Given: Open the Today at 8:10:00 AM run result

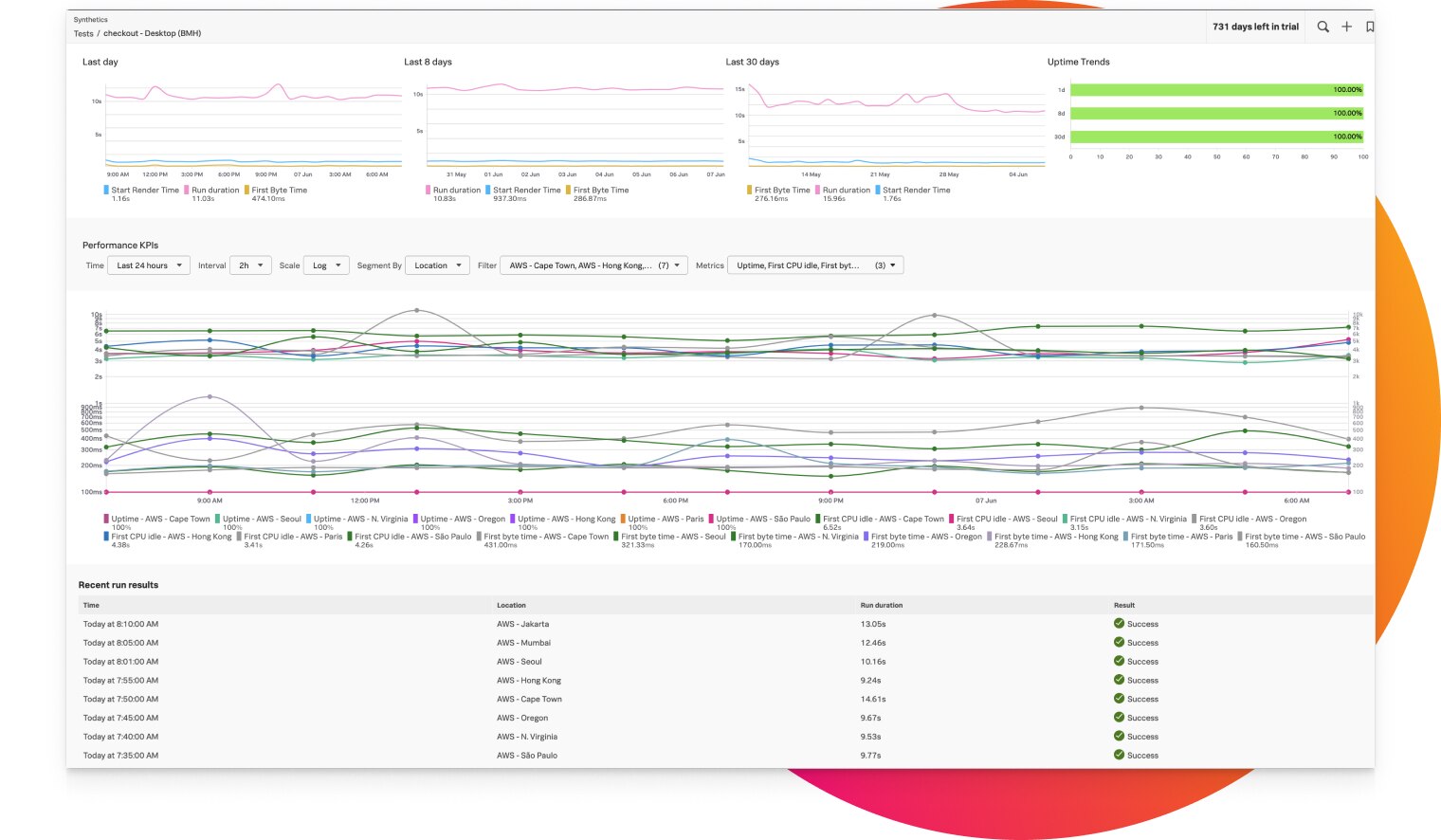Looking at the screenshot, I should pyautogui.click(x=120, y=624).
